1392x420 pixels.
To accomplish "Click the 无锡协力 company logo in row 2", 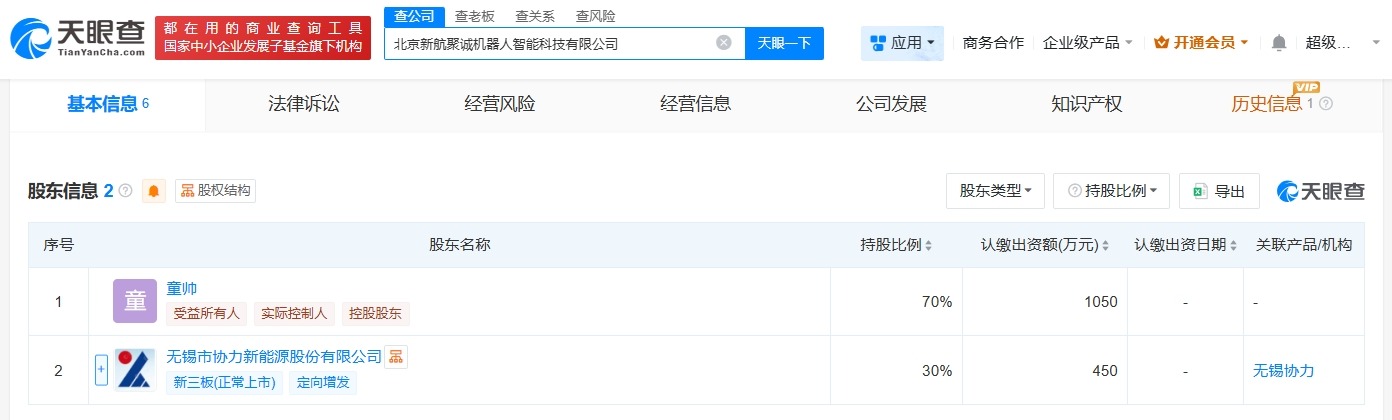I will (x=135, y=369).
